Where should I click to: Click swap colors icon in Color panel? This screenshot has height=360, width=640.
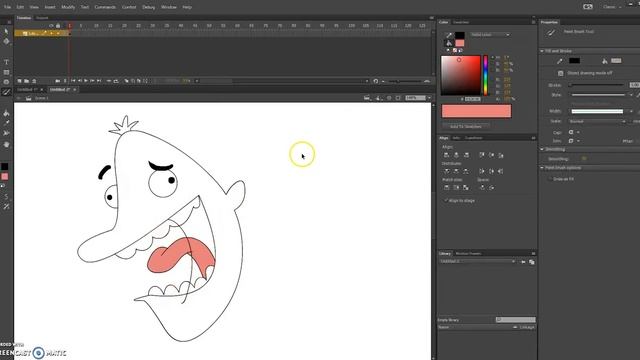460,51
